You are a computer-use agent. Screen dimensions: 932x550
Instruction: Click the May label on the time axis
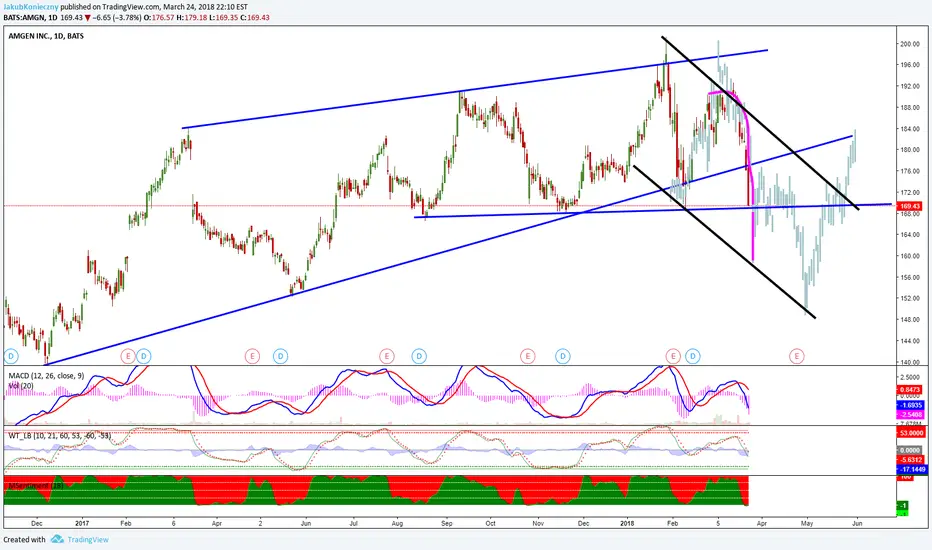click(x=807, y=524)
